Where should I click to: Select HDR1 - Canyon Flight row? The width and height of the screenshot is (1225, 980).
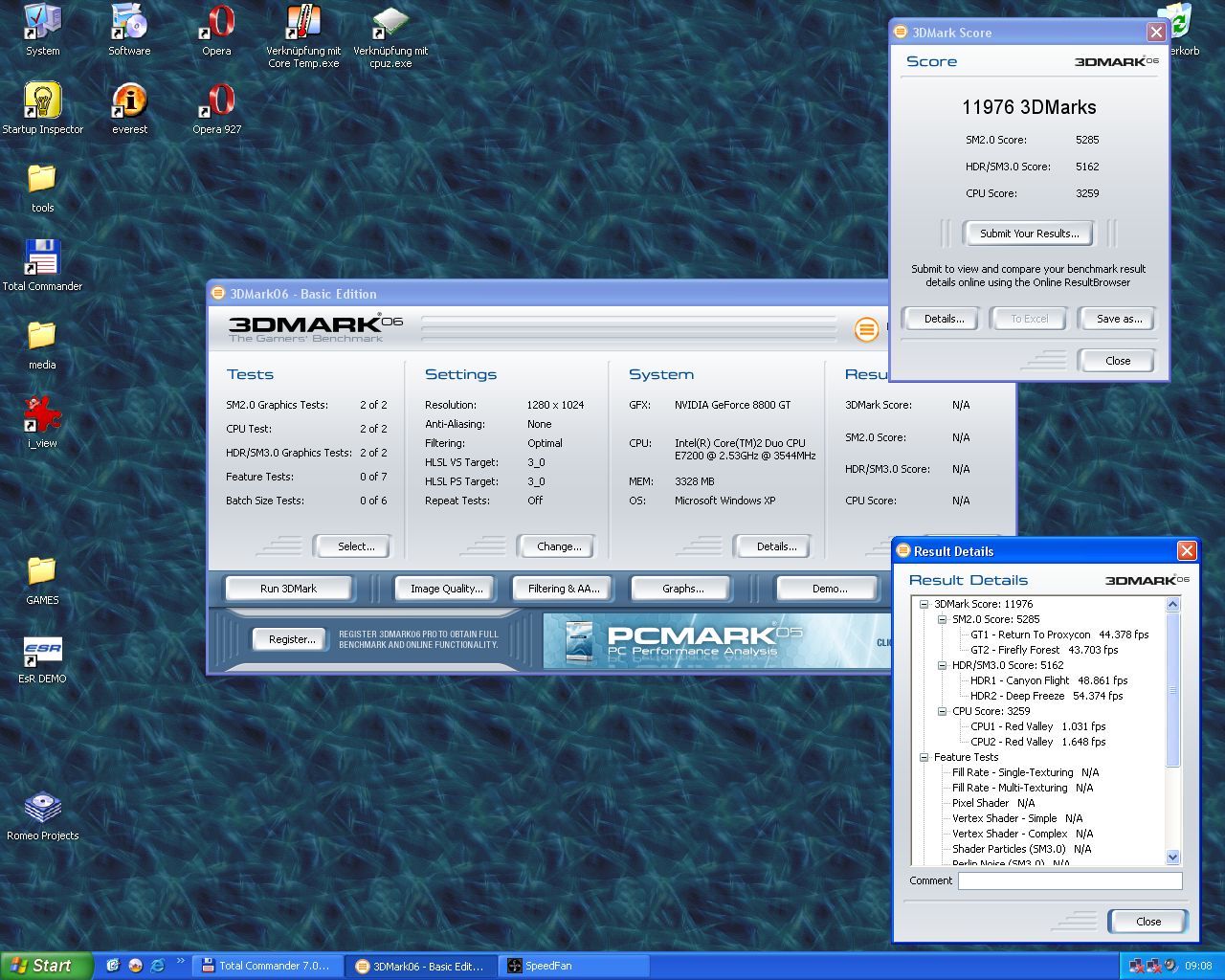(1049, 680)
